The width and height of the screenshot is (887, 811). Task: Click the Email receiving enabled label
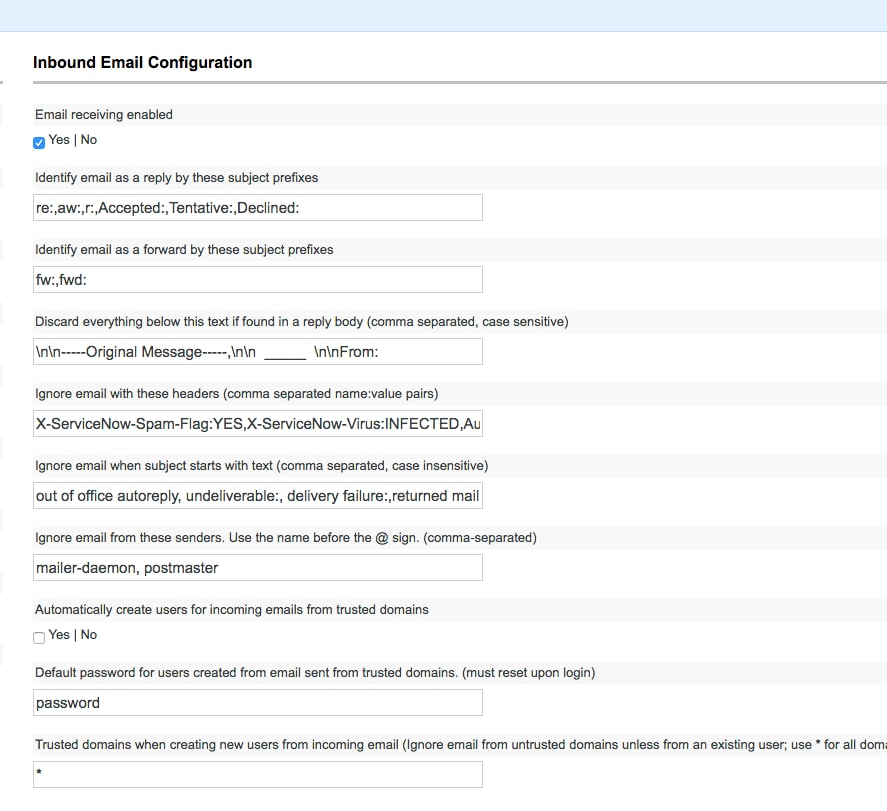click(103, 114)
